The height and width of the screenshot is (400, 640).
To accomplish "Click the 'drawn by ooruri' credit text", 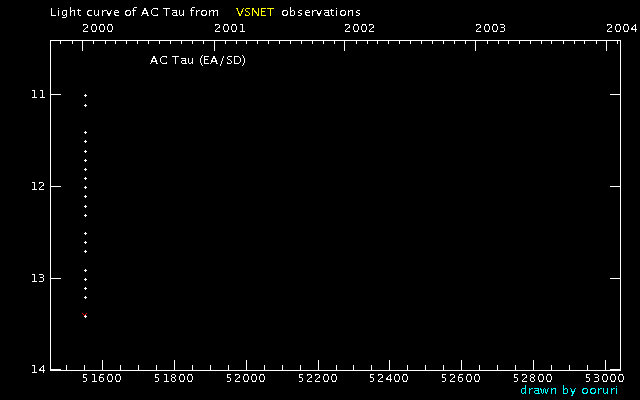I will (569, 390).
